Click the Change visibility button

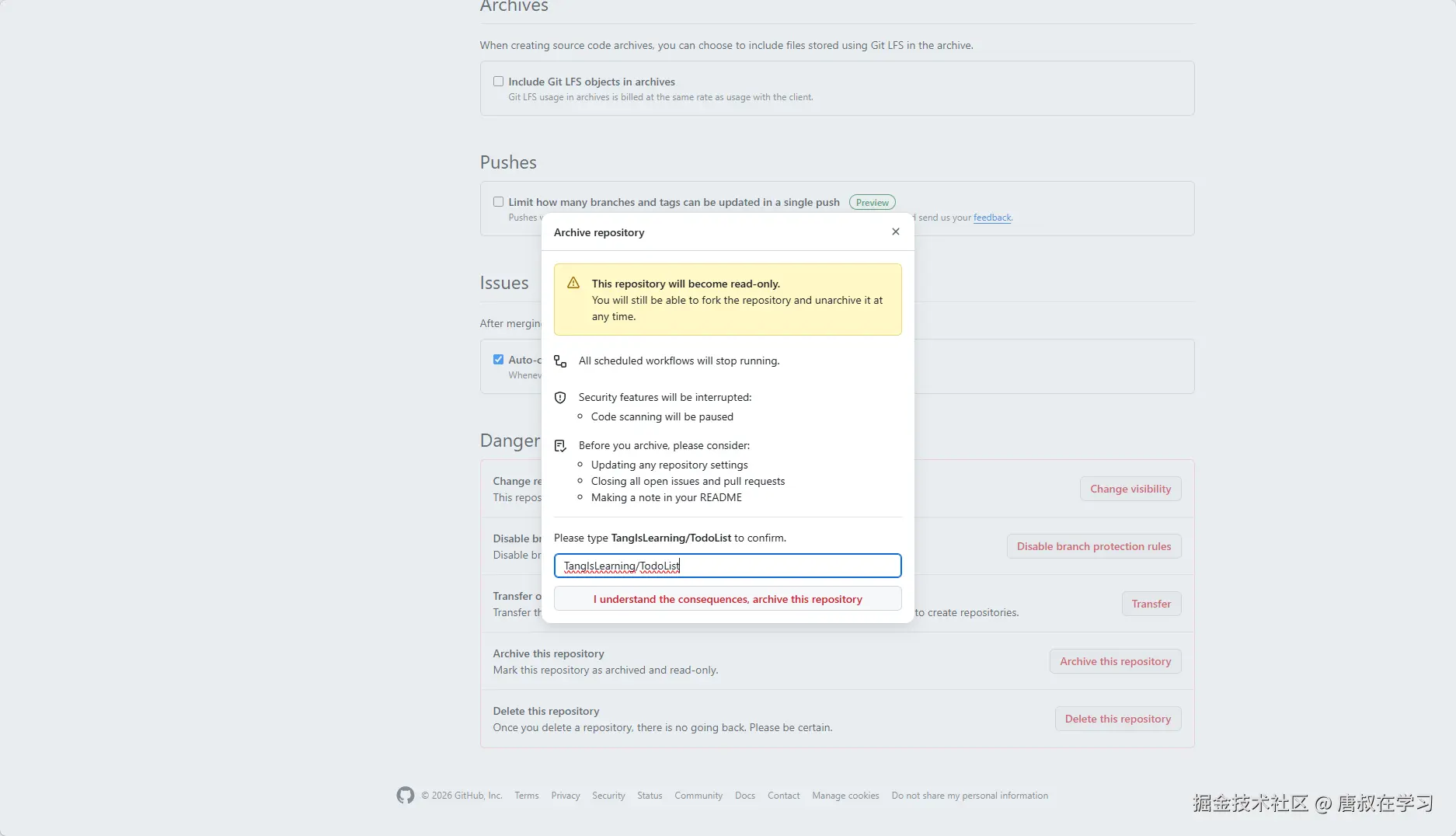coord(1130,489)
